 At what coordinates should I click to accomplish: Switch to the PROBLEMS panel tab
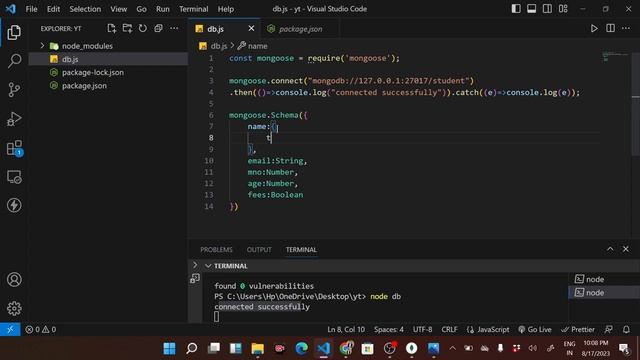(x=216, y=249)
